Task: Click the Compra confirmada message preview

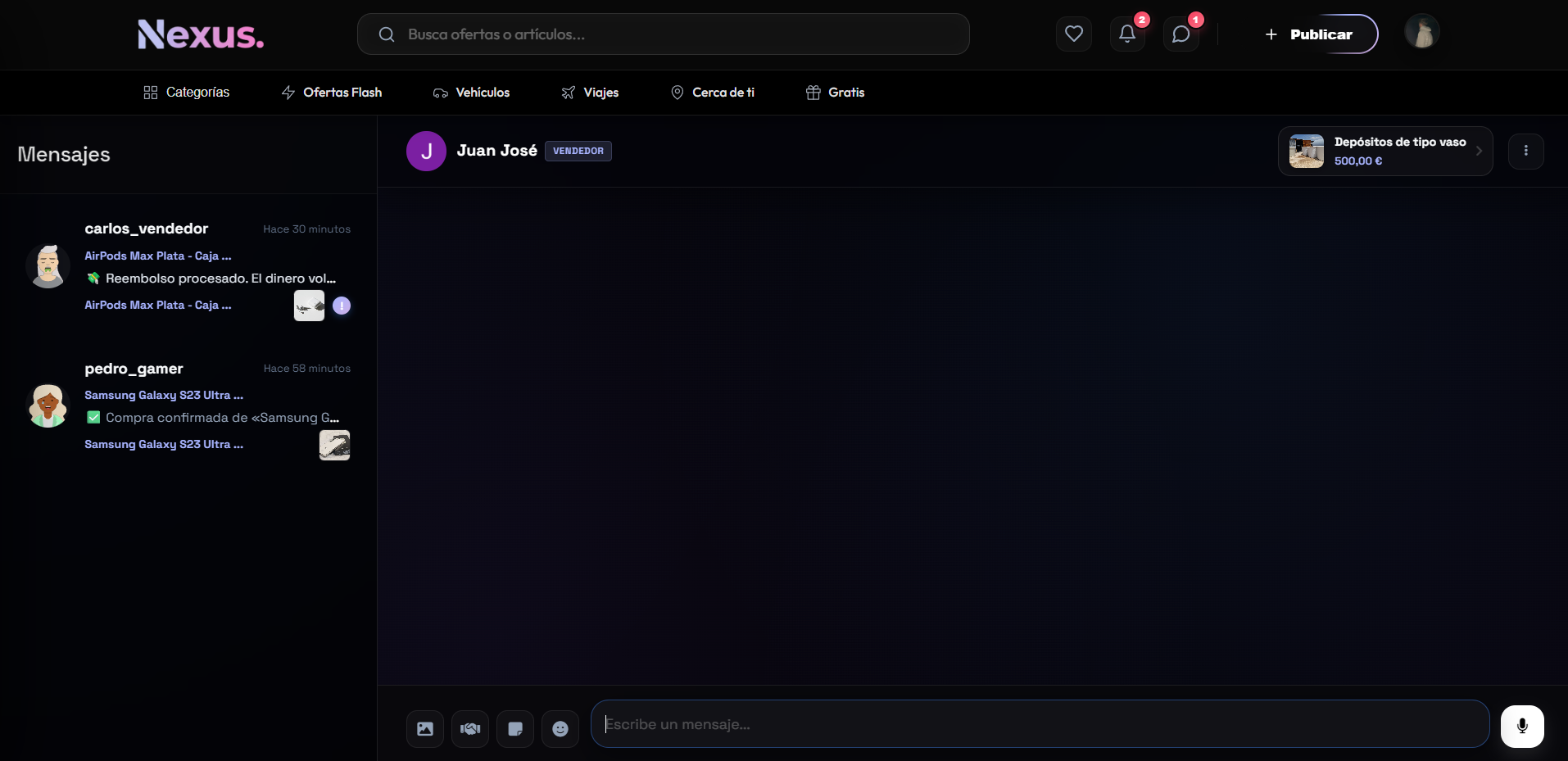Action: (213, 418)
